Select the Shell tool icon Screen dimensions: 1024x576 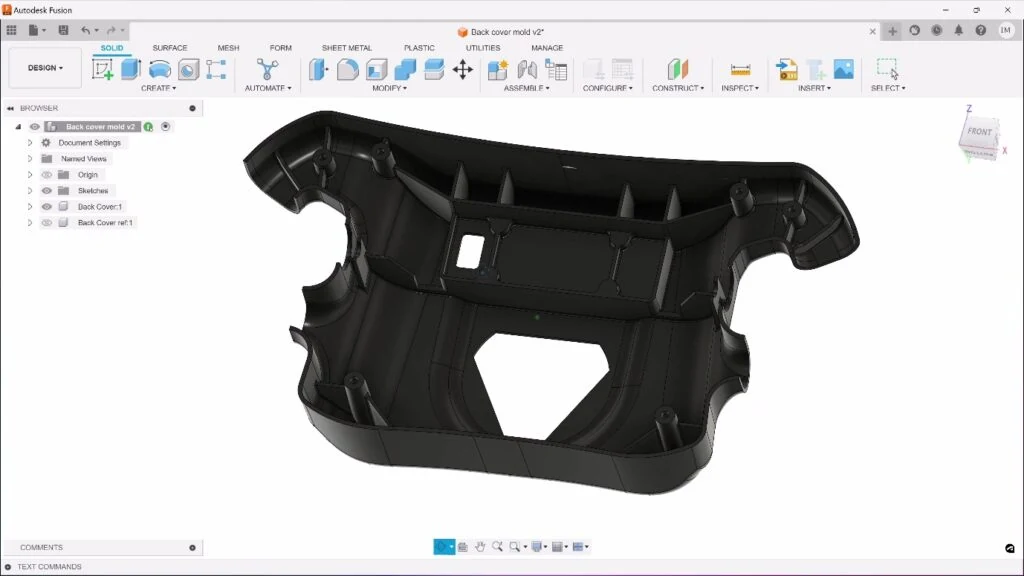(x=376, y=69)
